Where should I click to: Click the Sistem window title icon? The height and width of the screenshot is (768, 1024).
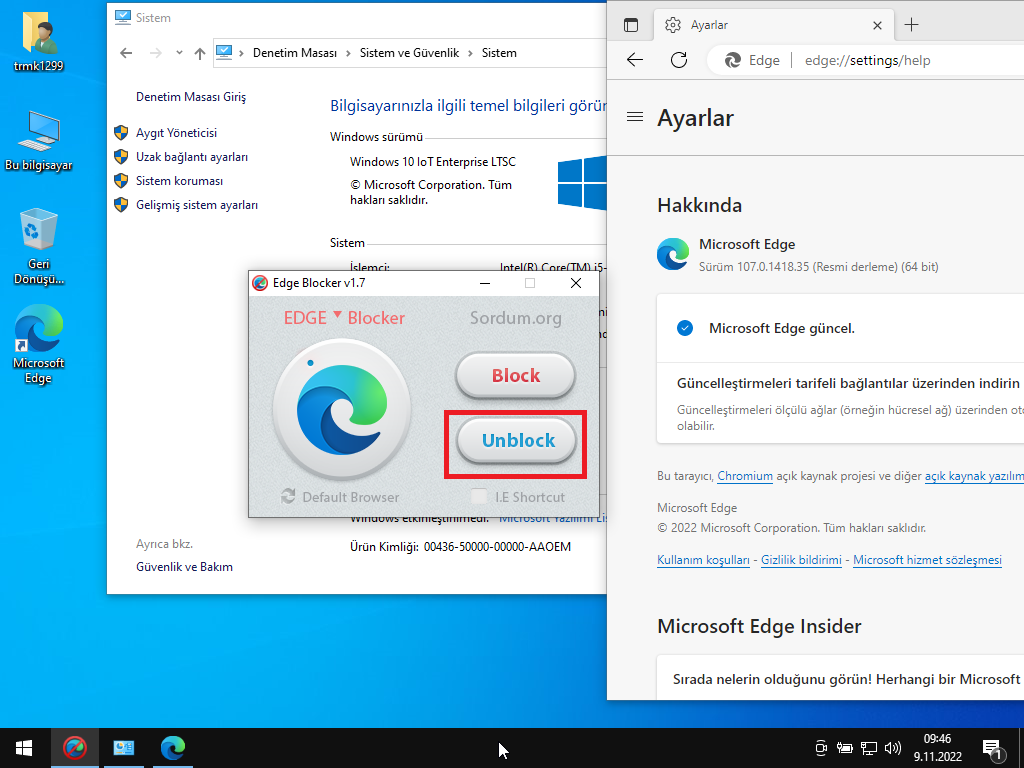point(123,18)
